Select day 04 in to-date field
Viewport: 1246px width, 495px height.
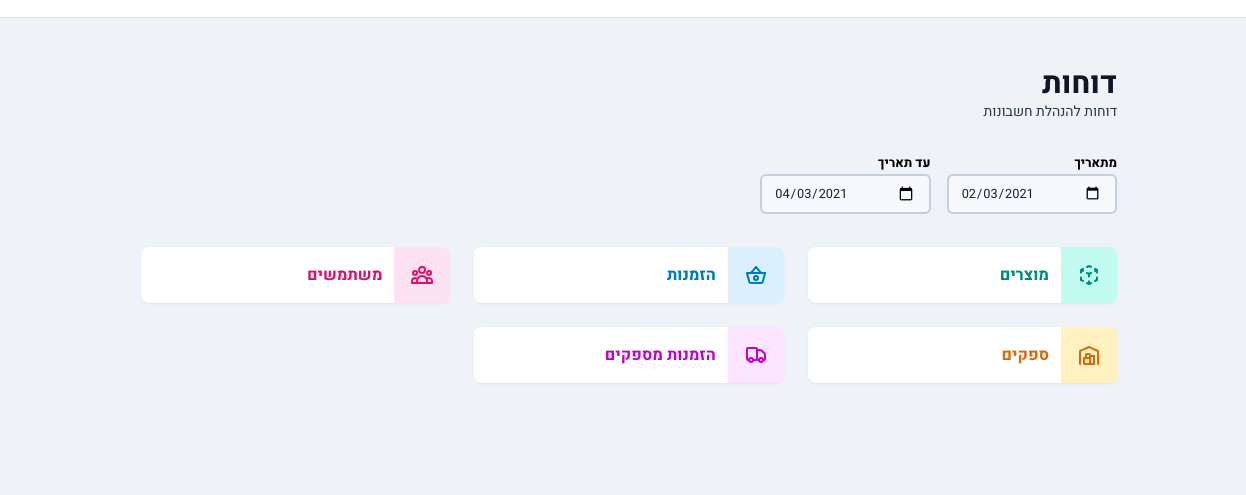click(783, 194)
